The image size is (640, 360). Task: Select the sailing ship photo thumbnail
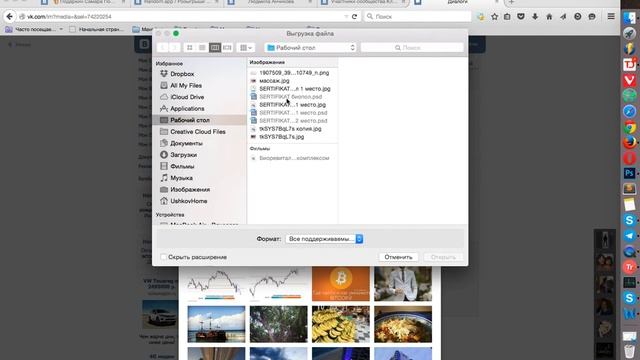click(x=216, y=324)
